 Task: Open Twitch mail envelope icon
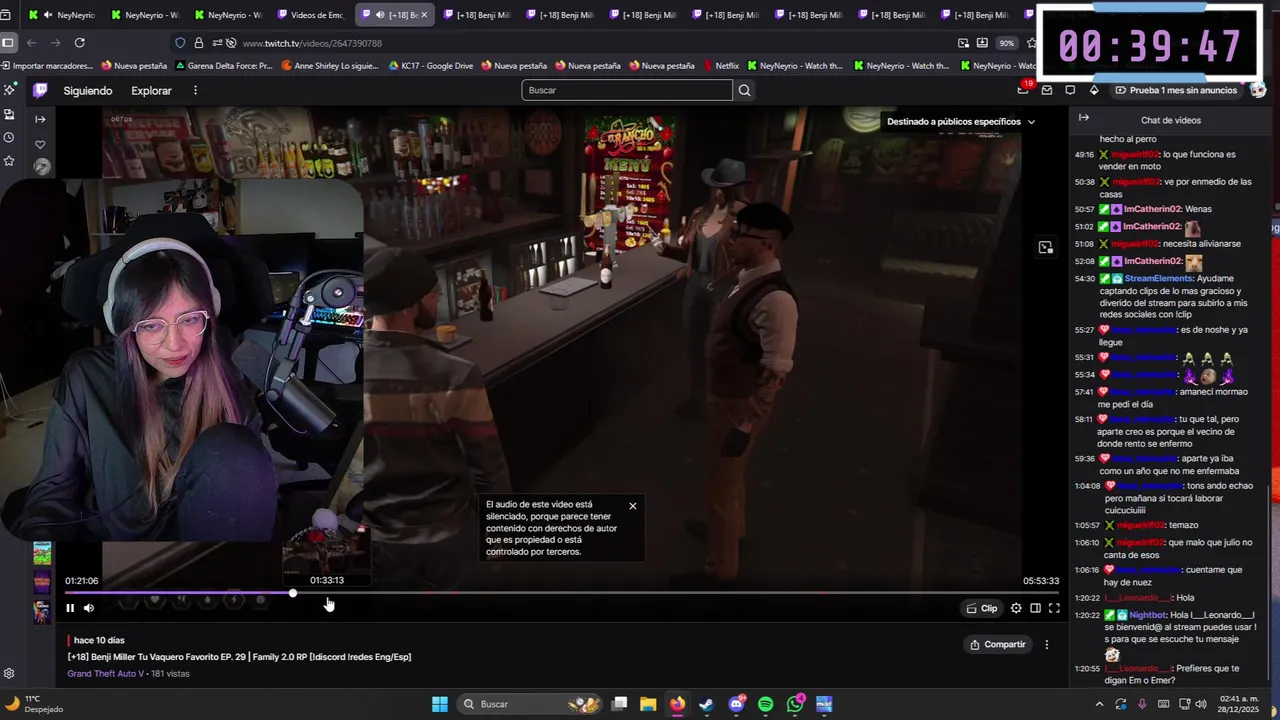coord(1047,90)
